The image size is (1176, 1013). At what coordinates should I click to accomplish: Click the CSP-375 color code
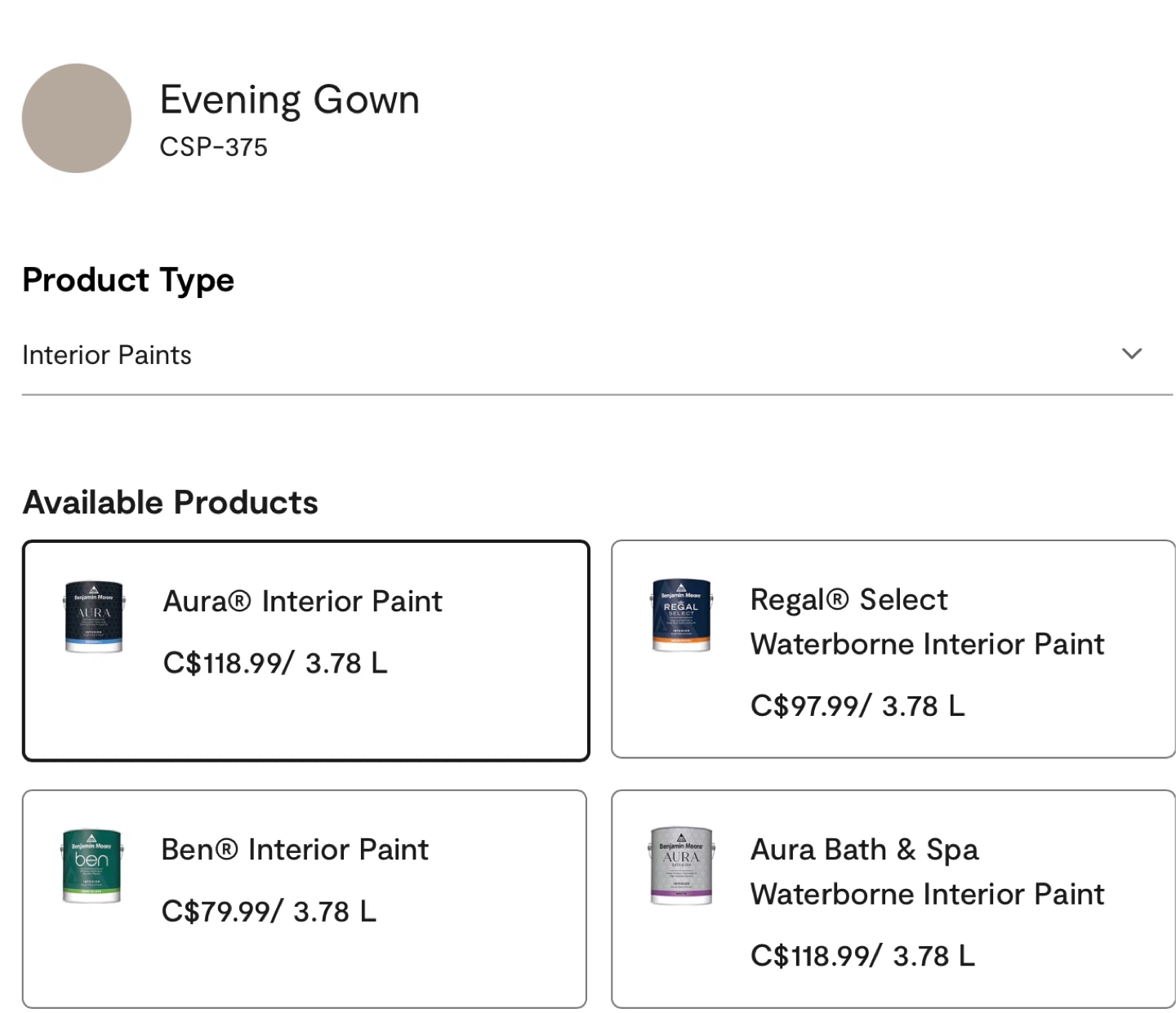213,148
